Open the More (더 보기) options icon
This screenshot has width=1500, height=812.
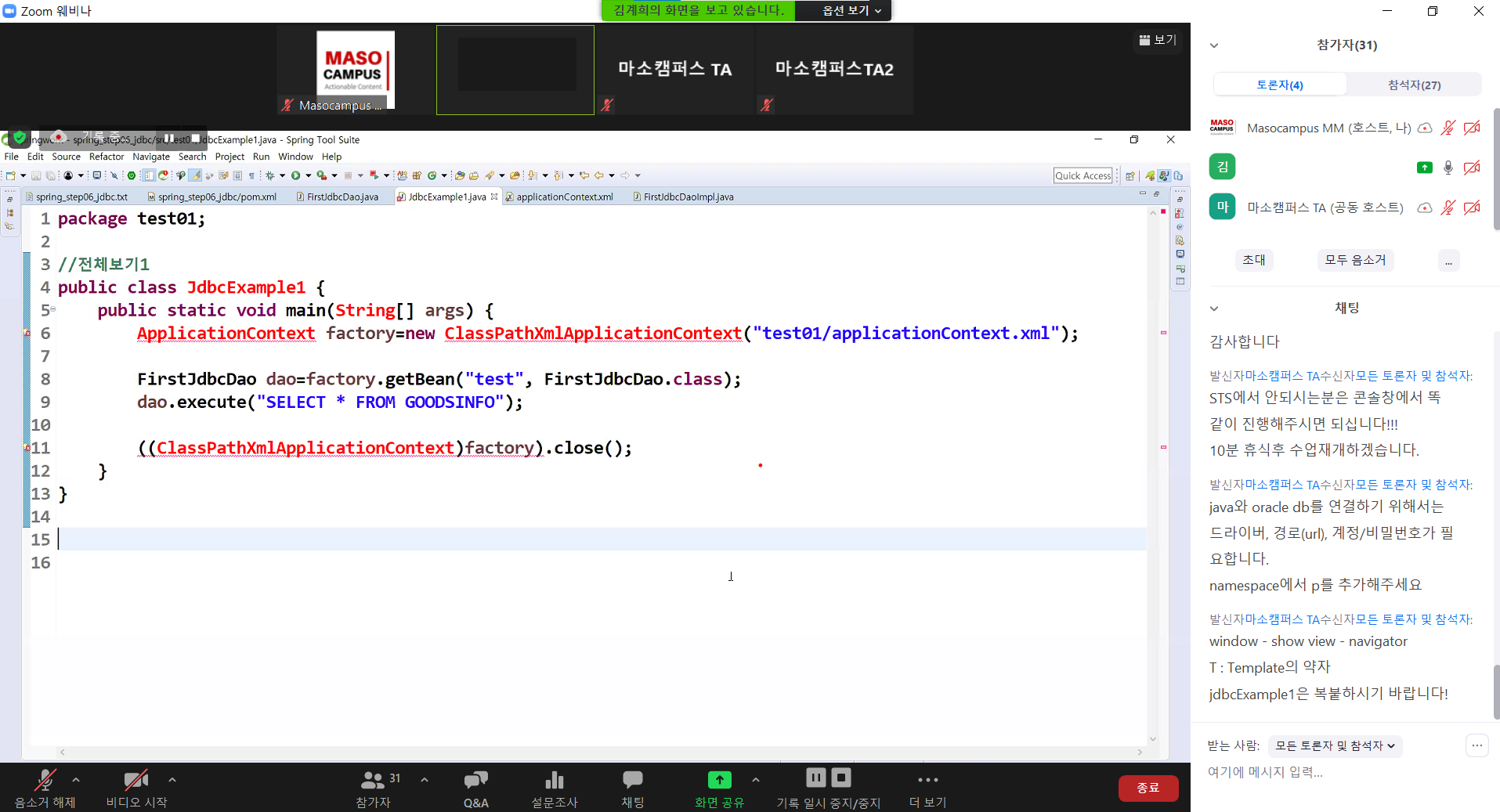[x=927, y=780]
